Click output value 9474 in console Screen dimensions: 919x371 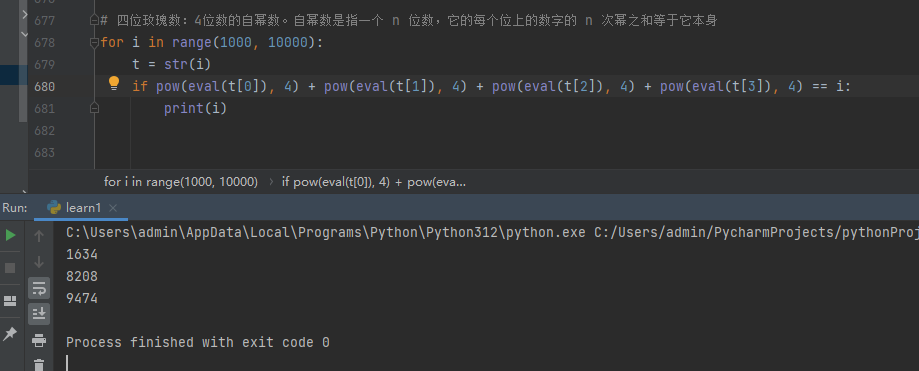(82, 298)
